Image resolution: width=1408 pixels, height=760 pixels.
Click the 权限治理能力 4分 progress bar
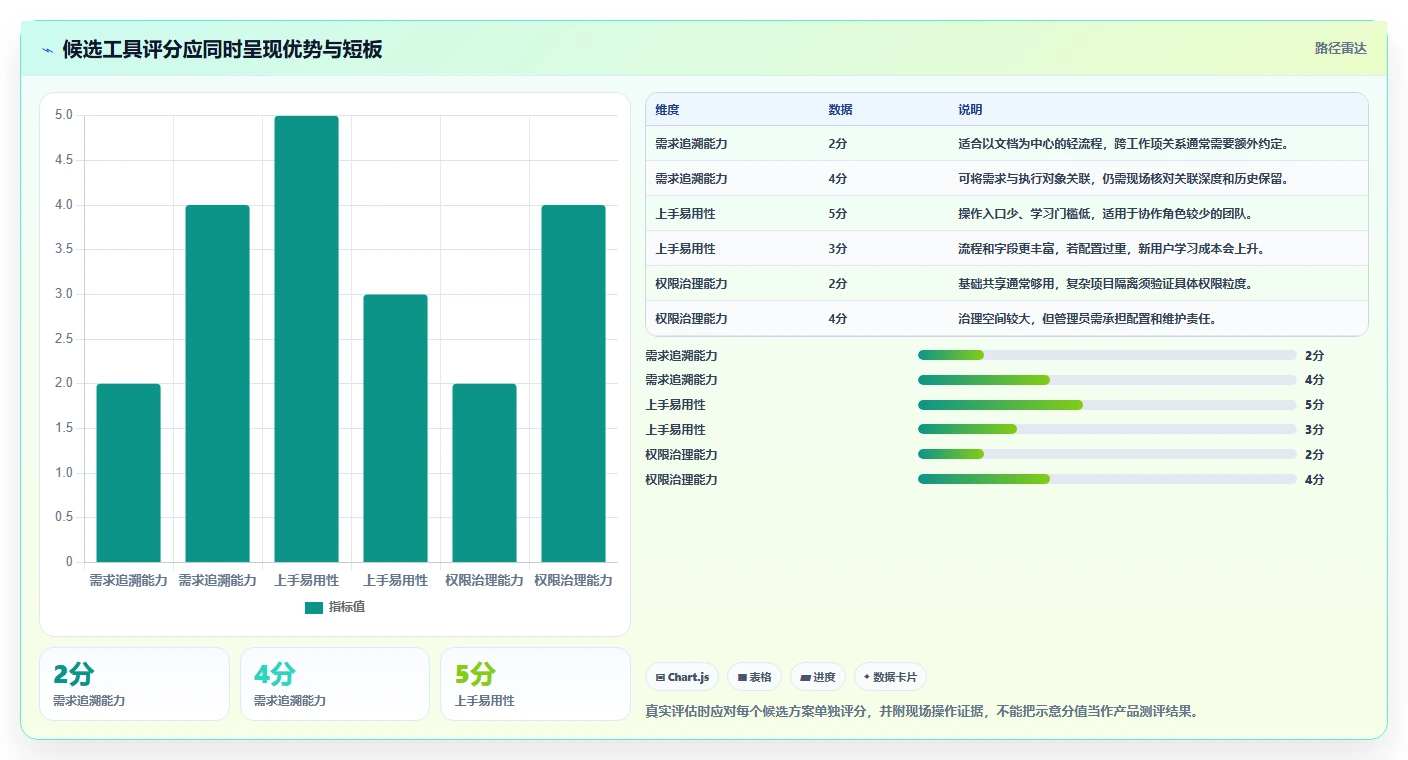(1107, 480)
